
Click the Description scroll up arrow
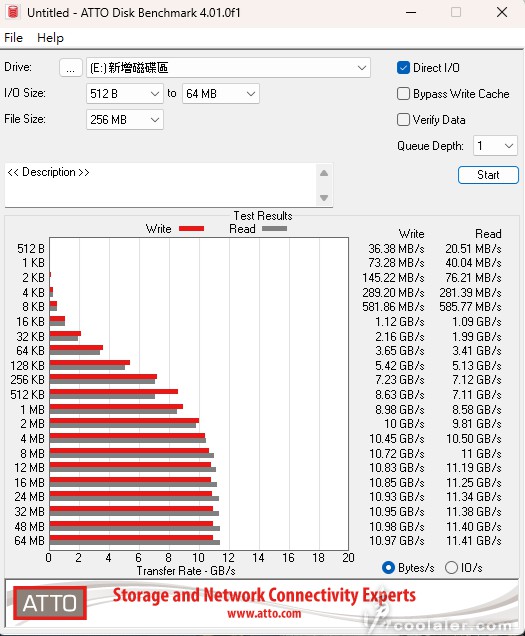pos(324,173)
